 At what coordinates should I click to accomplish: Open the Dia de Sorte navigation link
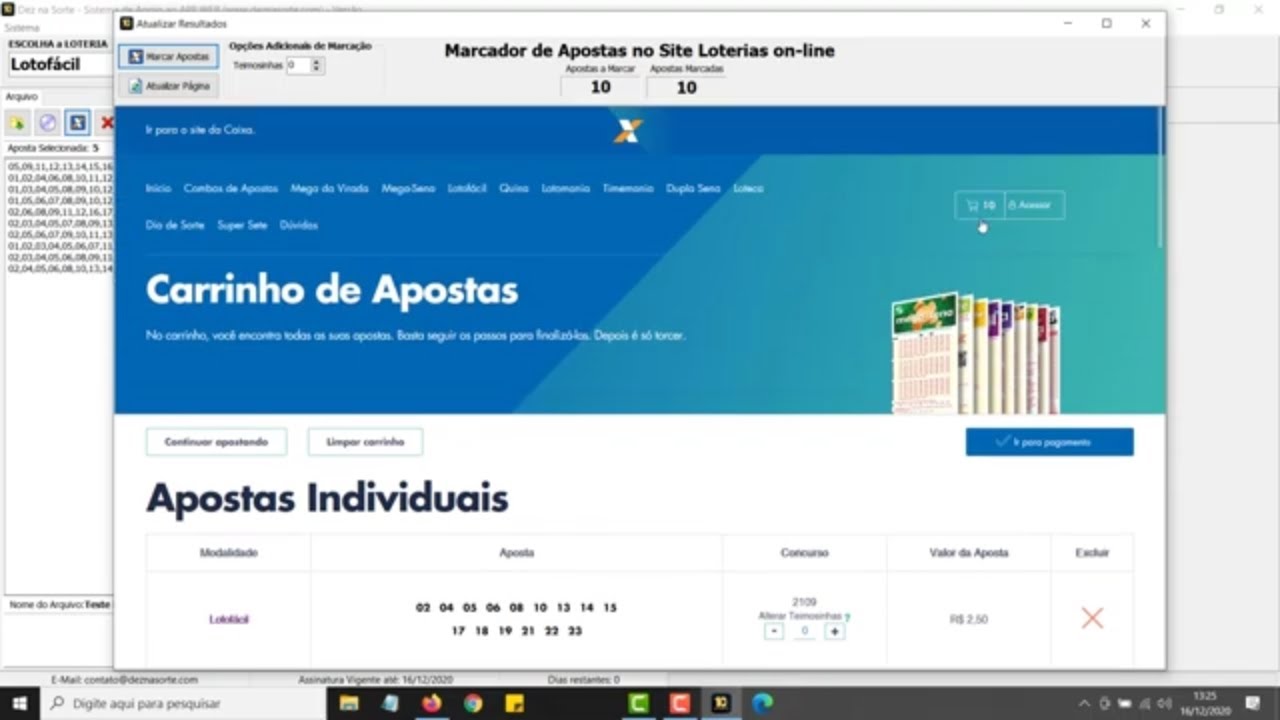(x=175, y=225)
